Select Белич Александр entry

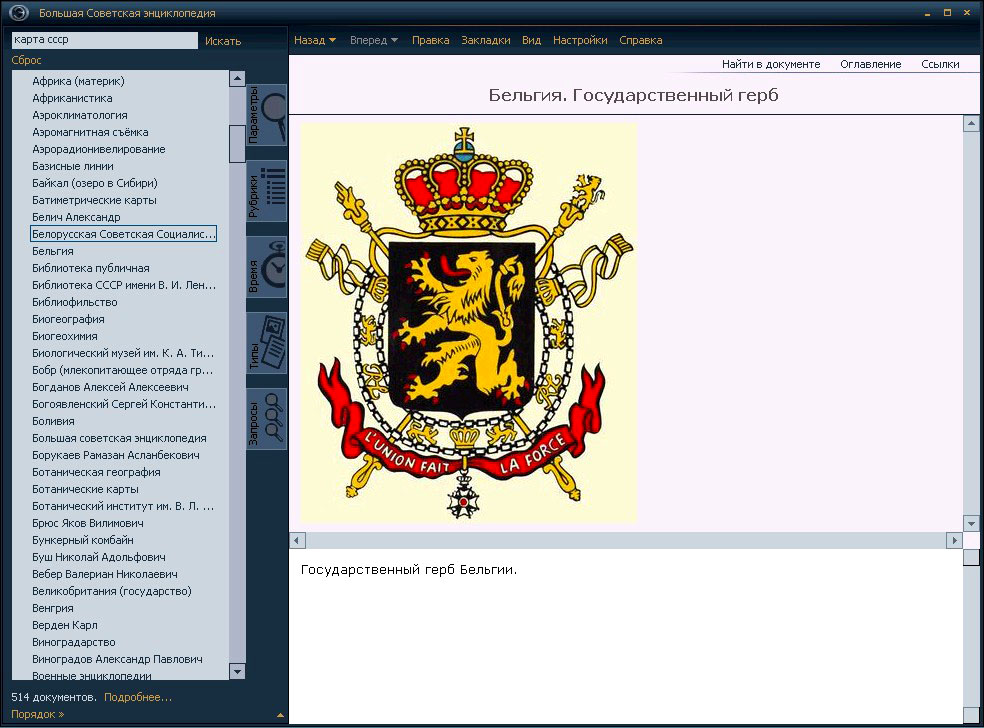pyautogui.click(x=76, y=217)
